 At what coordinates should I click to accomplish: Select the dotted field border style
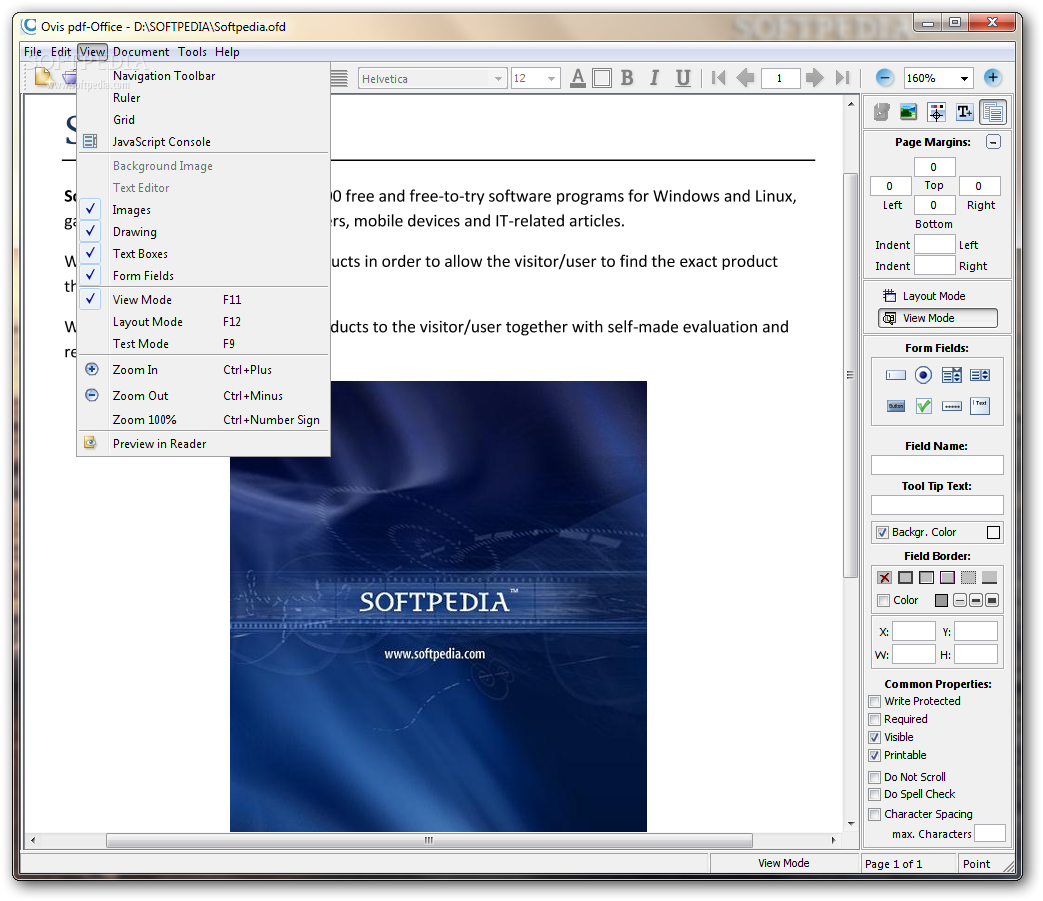click(x=968, y=578)
